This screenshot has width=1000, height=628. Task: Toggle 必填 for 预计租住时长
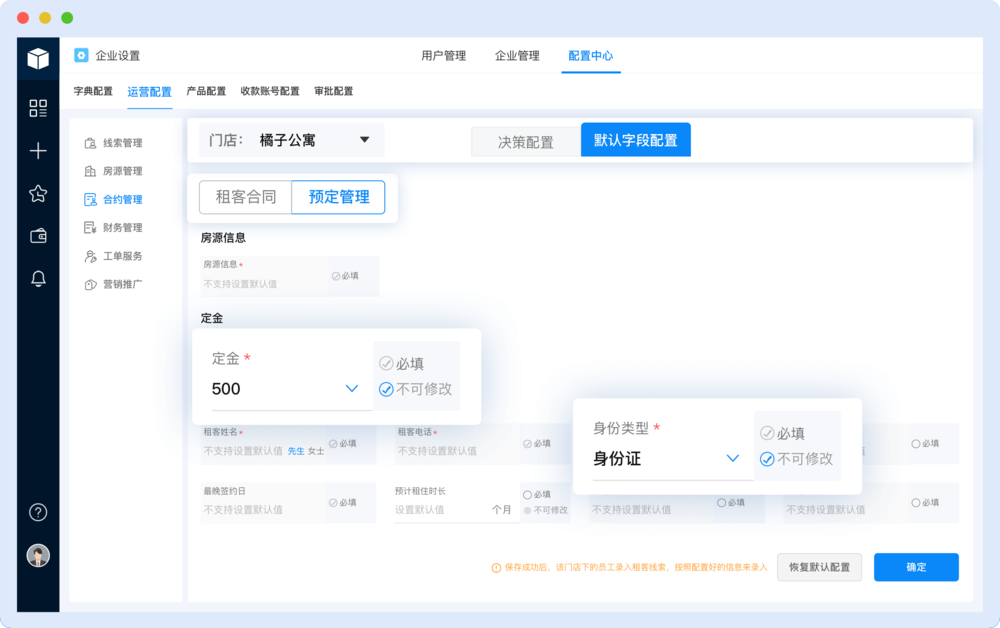click(527, 495)
